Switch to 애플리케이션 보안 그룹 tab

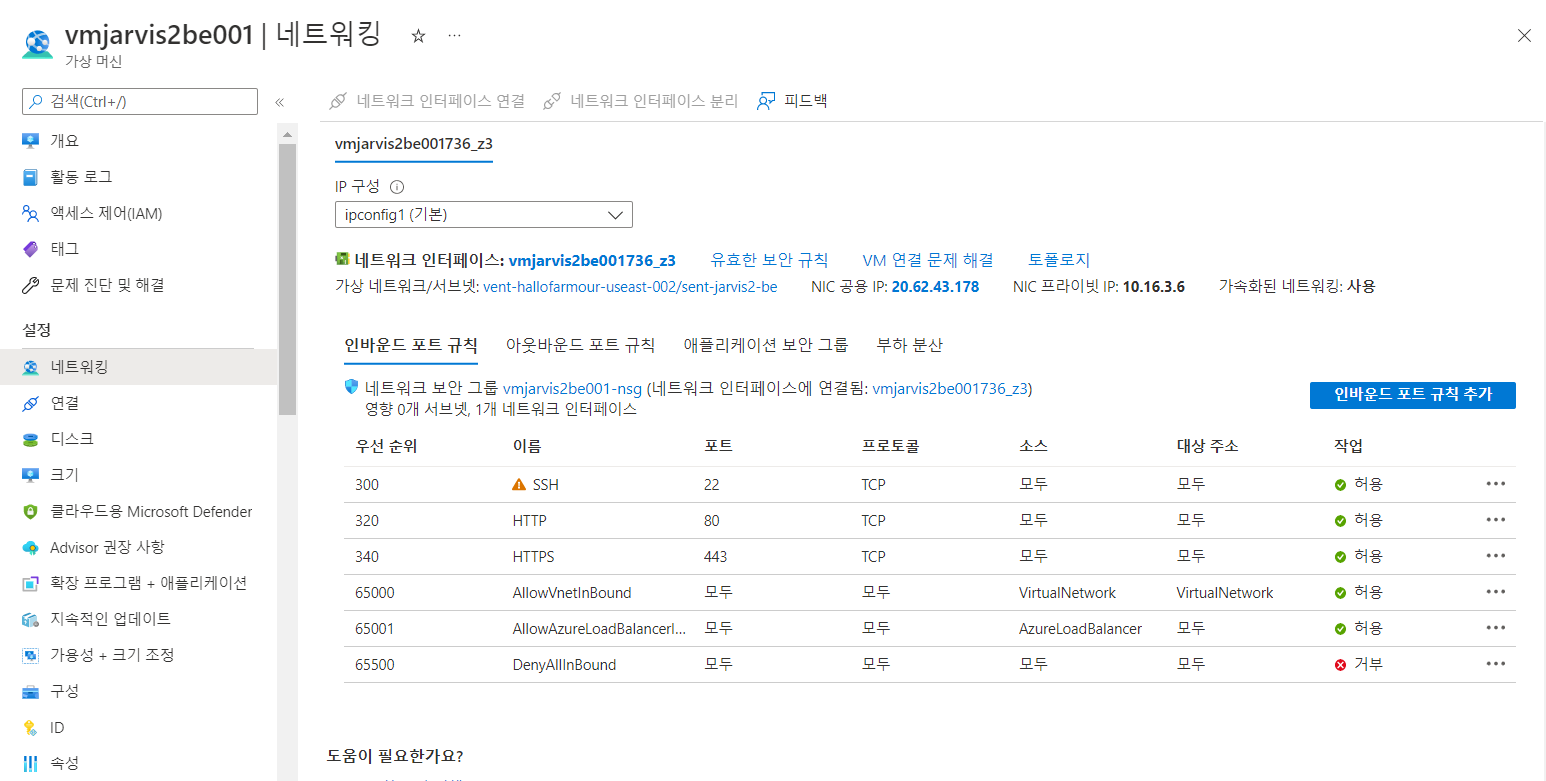coord(766,345)
